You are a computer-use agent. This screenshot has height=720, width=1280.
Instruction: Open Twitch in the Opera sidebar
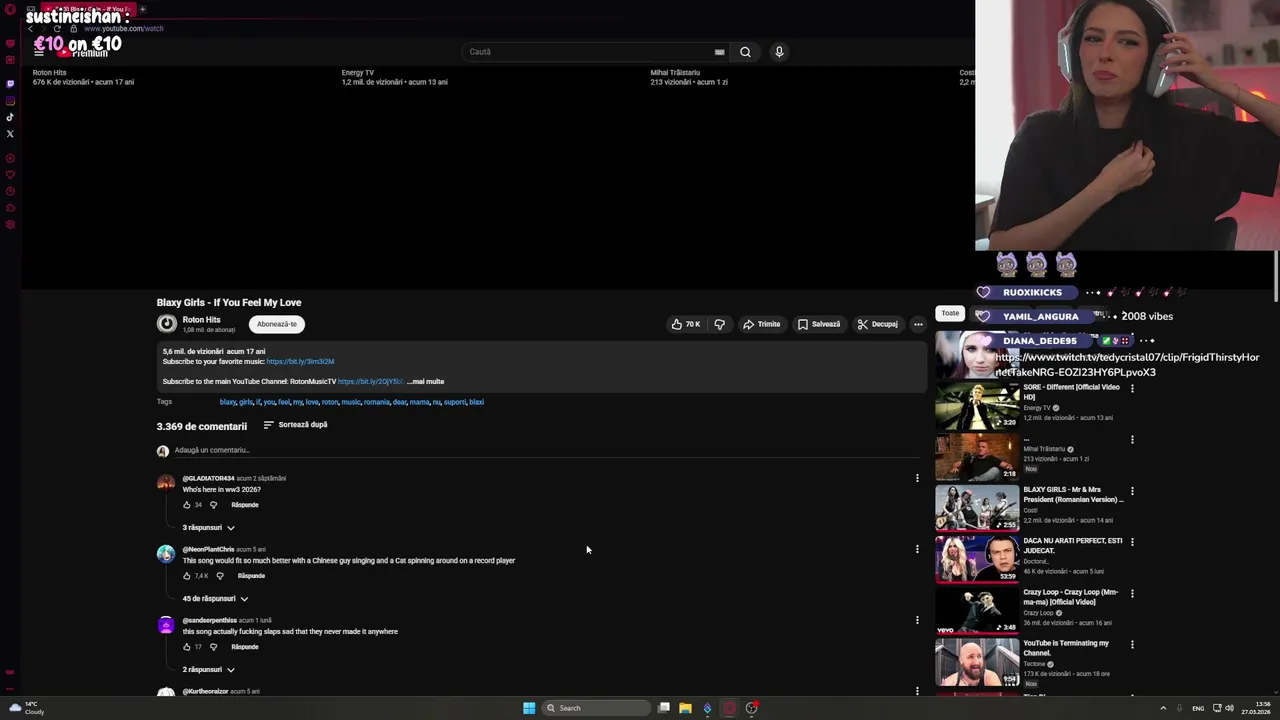[10, 84]
